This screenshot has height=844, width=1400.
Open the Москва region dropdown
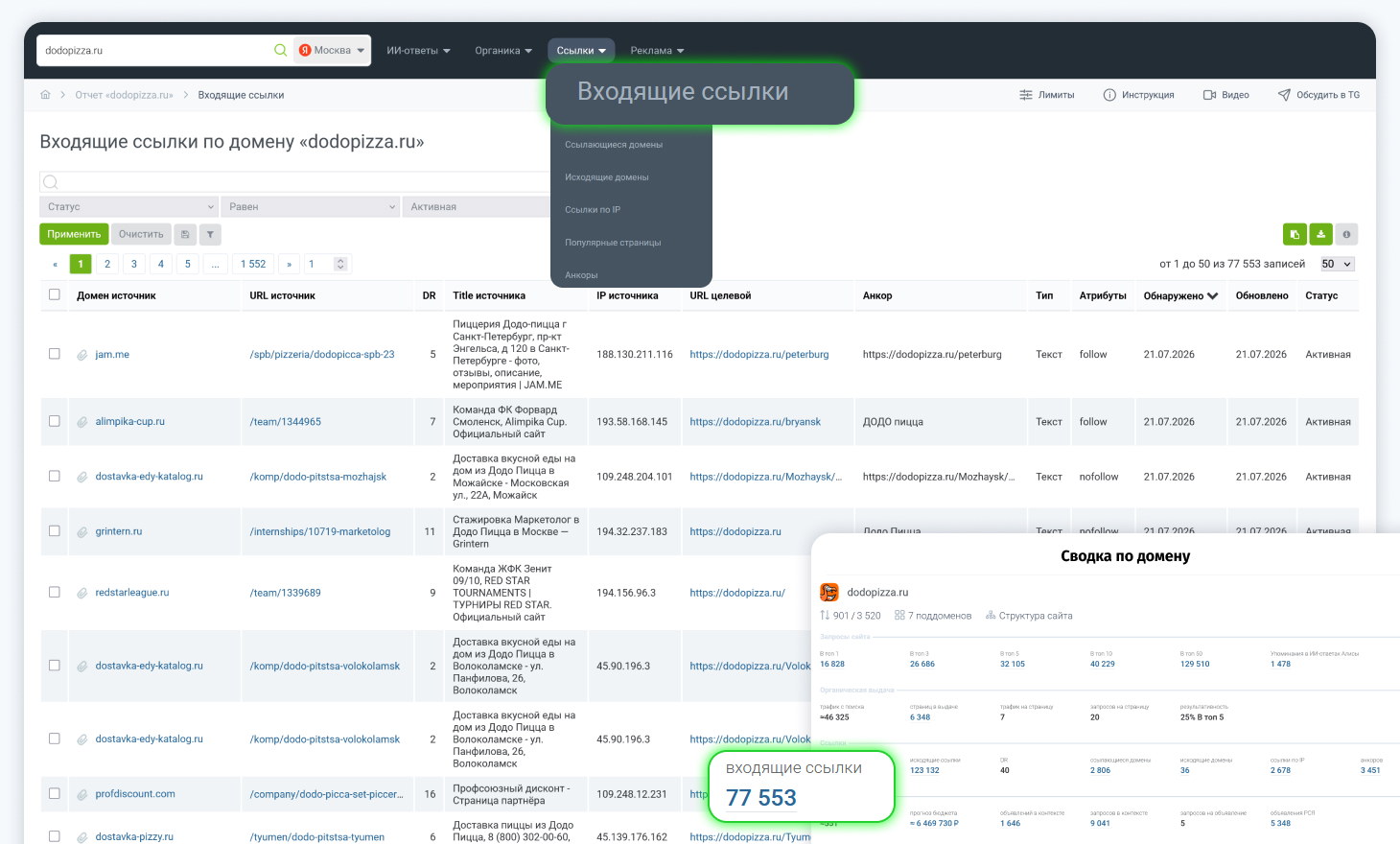[332, 50]
